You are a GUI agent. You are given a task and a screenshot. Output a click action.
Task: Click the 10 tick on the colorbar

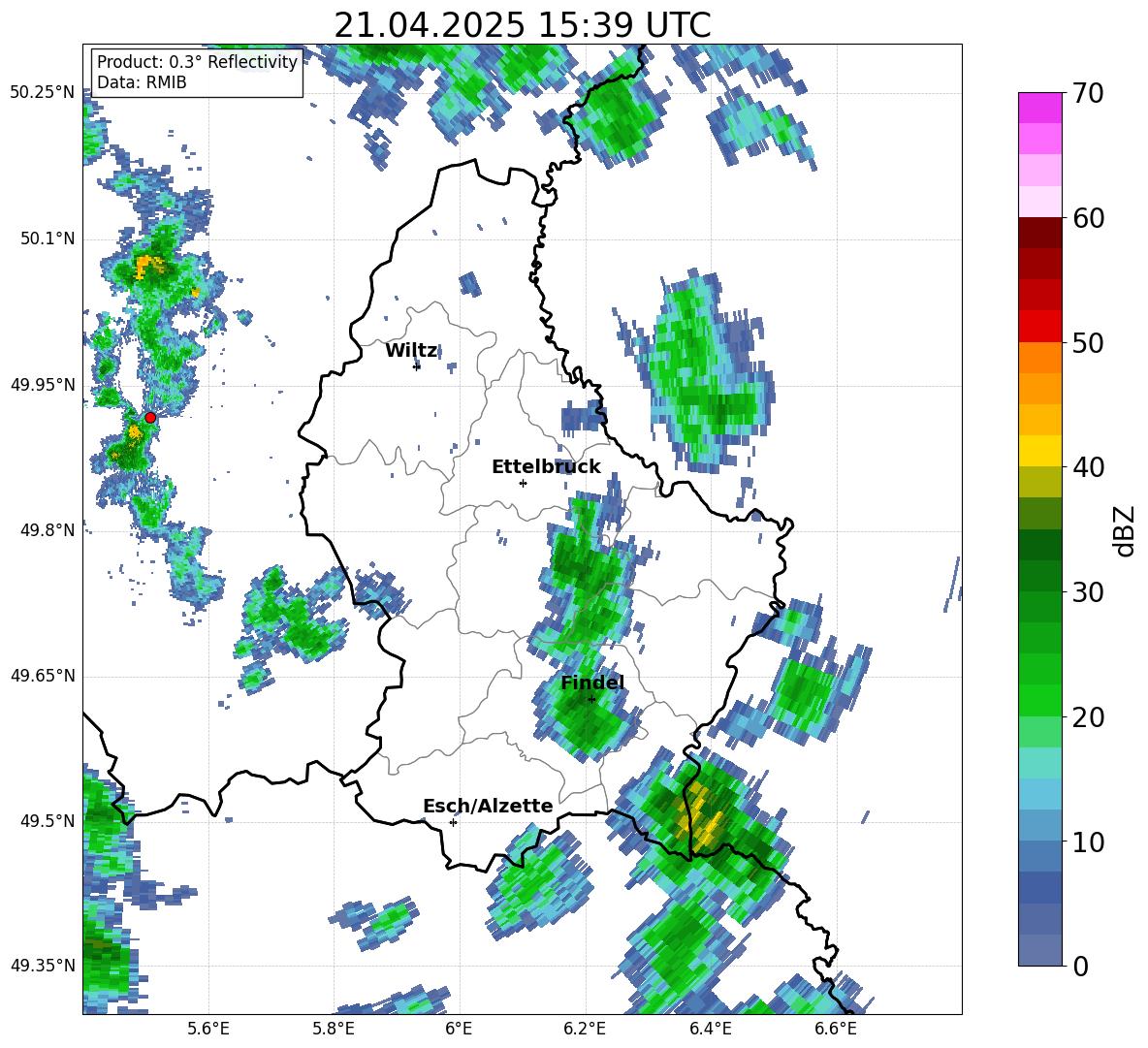pos(1088,842)
